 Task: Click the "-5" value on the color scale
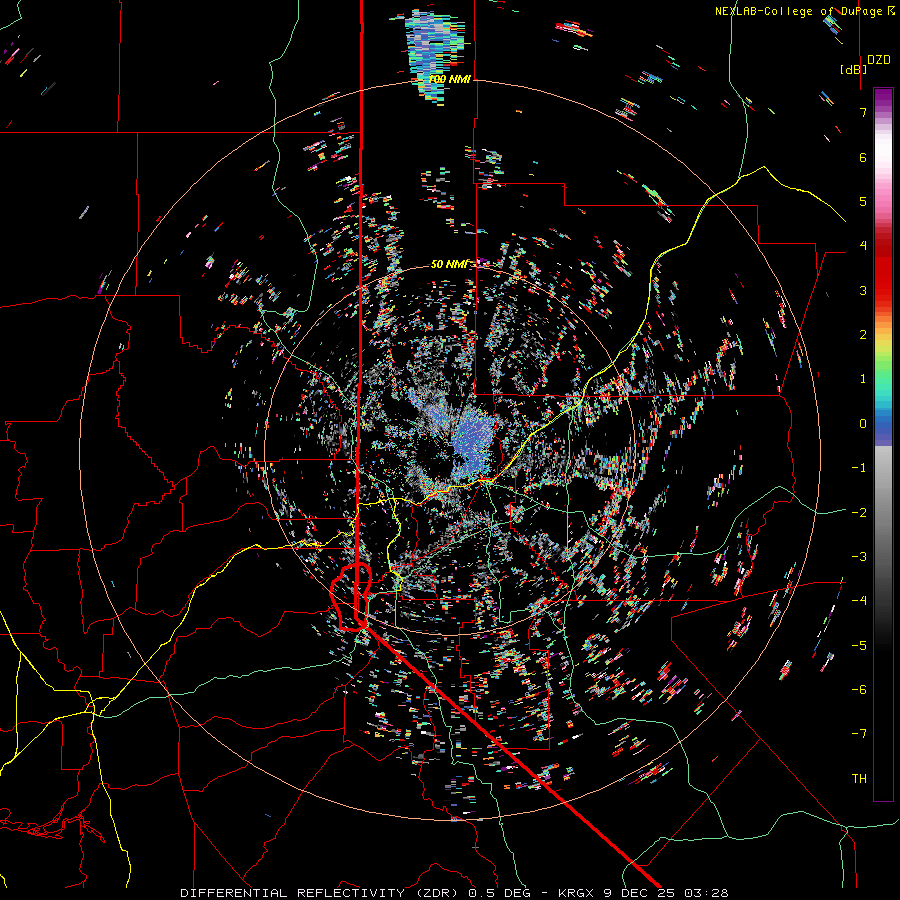coord(859,646)
